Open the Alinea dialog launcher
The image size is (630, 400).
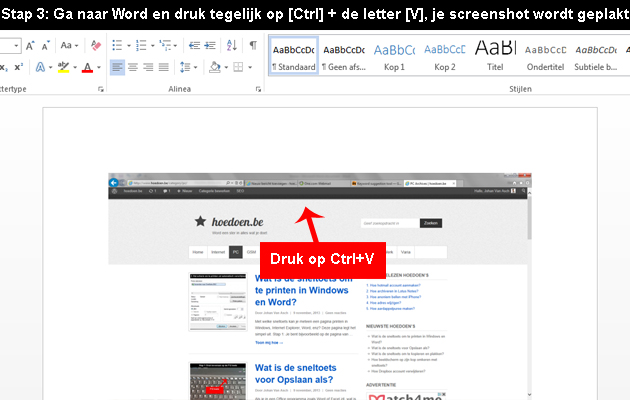(258, 90)
